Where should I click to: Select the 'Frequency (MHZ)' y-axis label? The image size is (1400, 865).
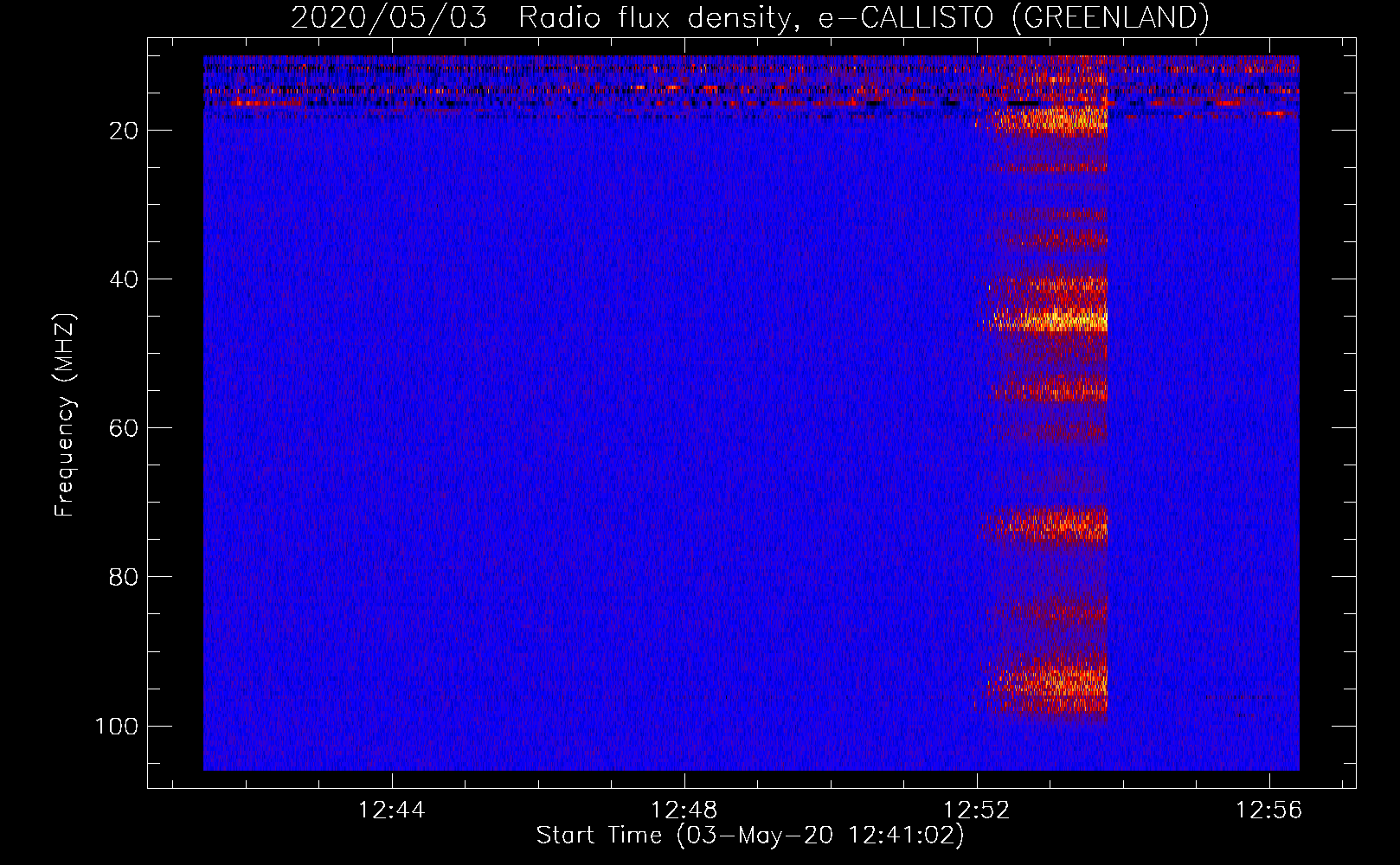(65, 415)
